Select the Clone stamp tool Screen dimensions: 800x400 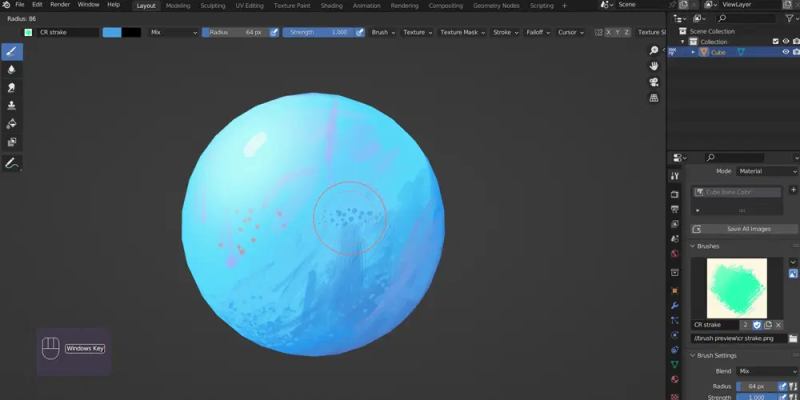[x=12, y=106]
